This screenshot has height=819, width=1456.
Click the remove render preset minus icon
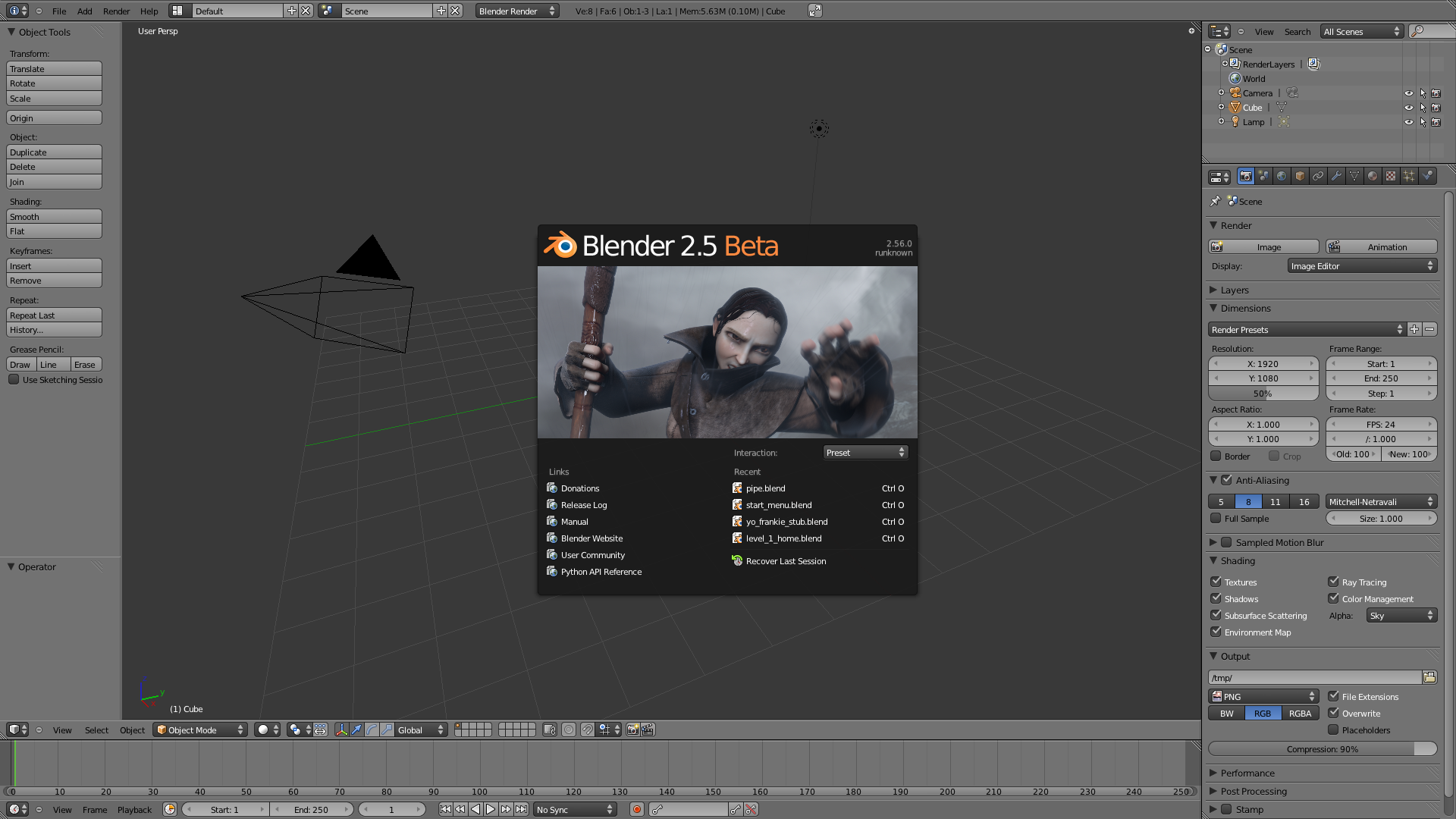coord(1429,329)
